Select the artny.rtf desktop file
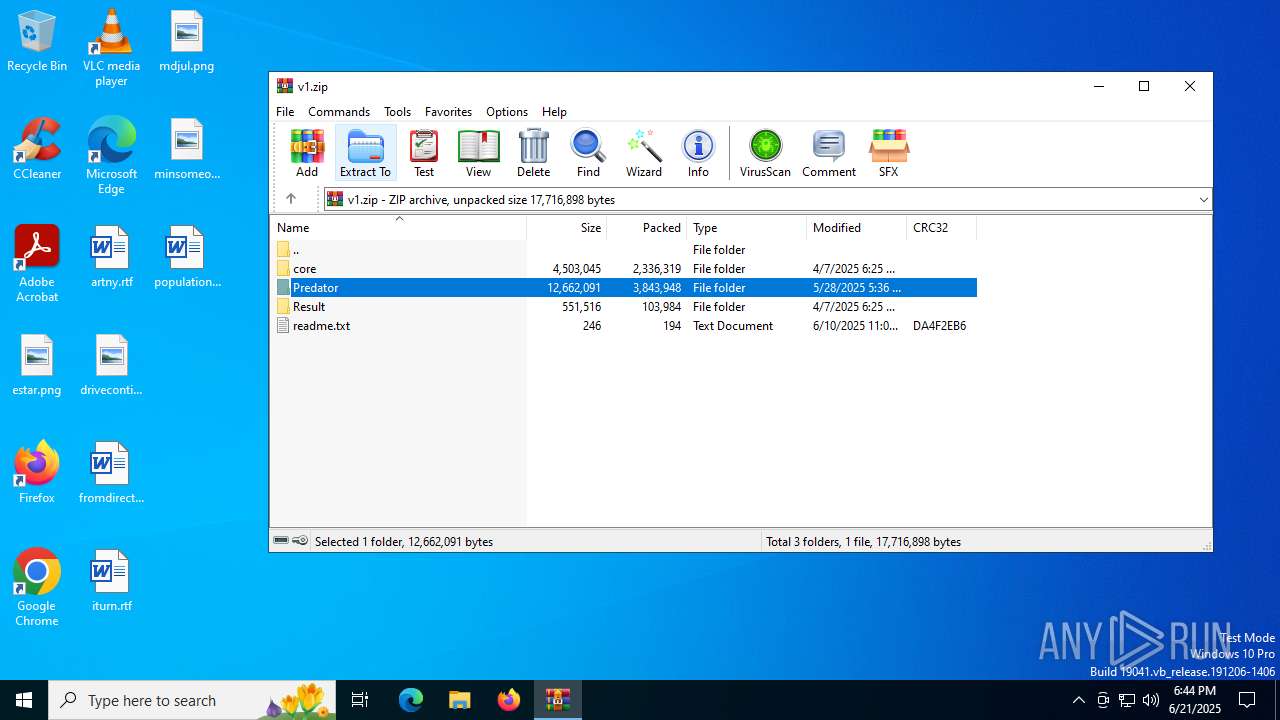This screenshot has height=720, width=1280. [x=111, y=257]
